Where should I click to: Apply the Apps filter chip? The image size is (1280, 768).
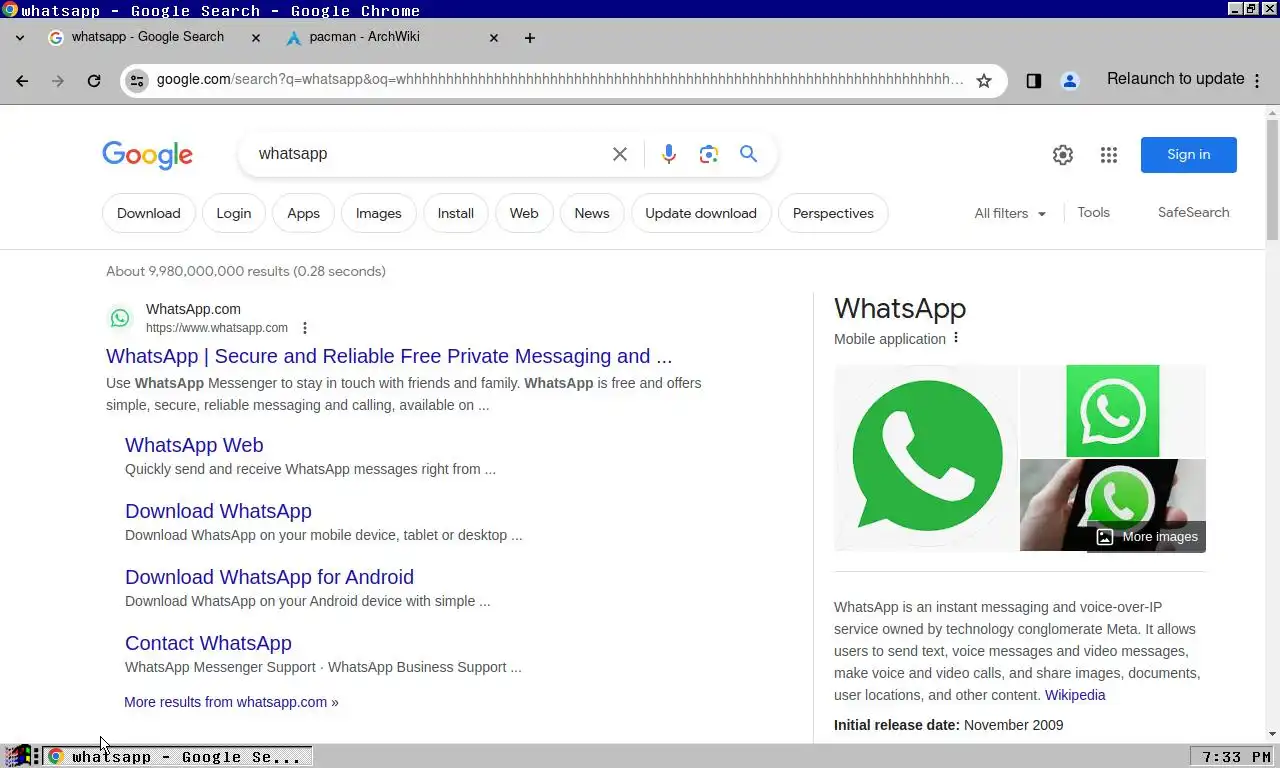point(303,213)
